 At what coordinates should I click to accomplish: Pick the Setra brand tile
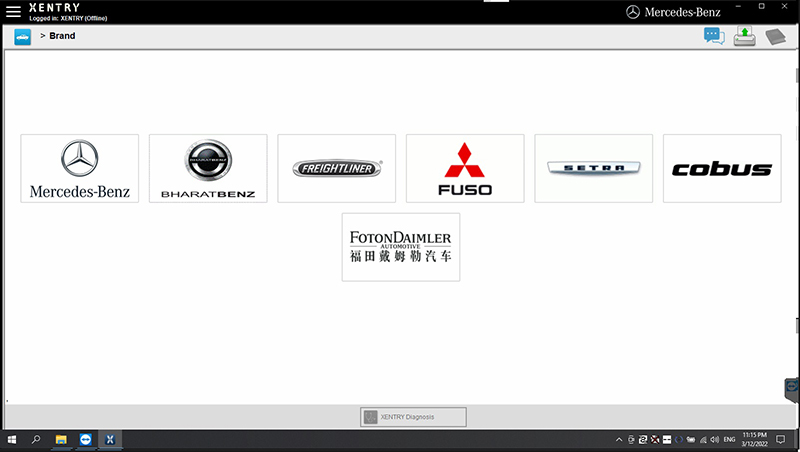[x=593, y=168]
